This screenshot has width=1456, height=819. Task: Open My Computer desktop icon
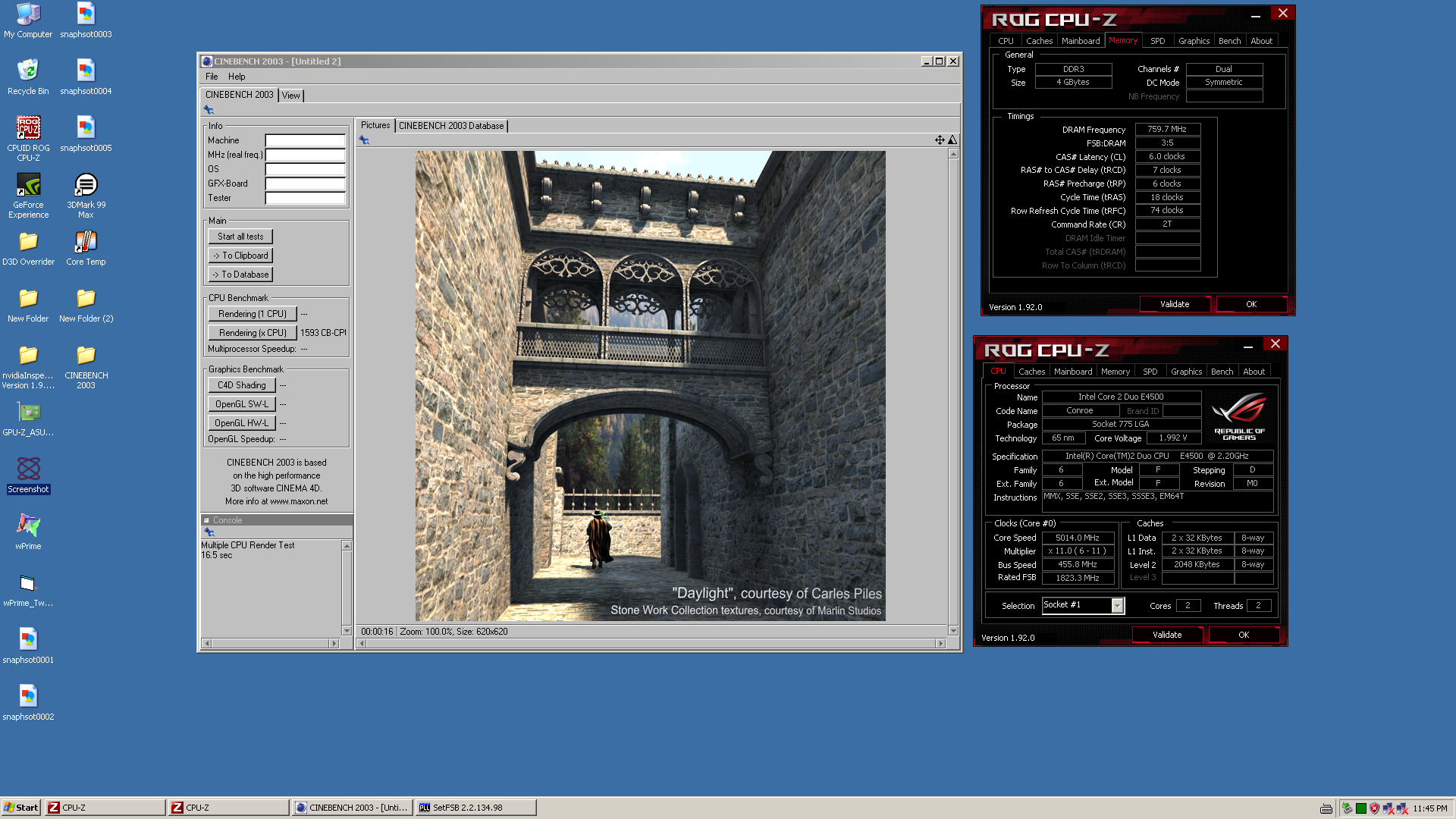(28, 20)
